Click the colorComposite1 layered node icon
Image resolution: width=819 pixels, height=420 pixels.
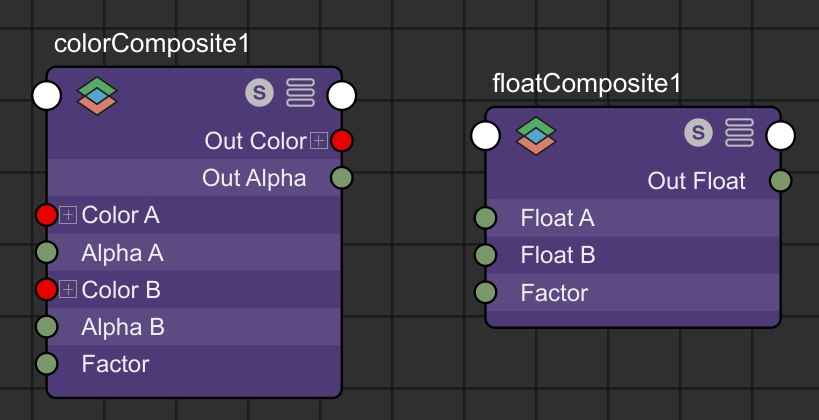pyautogui.click(x=97, y=95)
